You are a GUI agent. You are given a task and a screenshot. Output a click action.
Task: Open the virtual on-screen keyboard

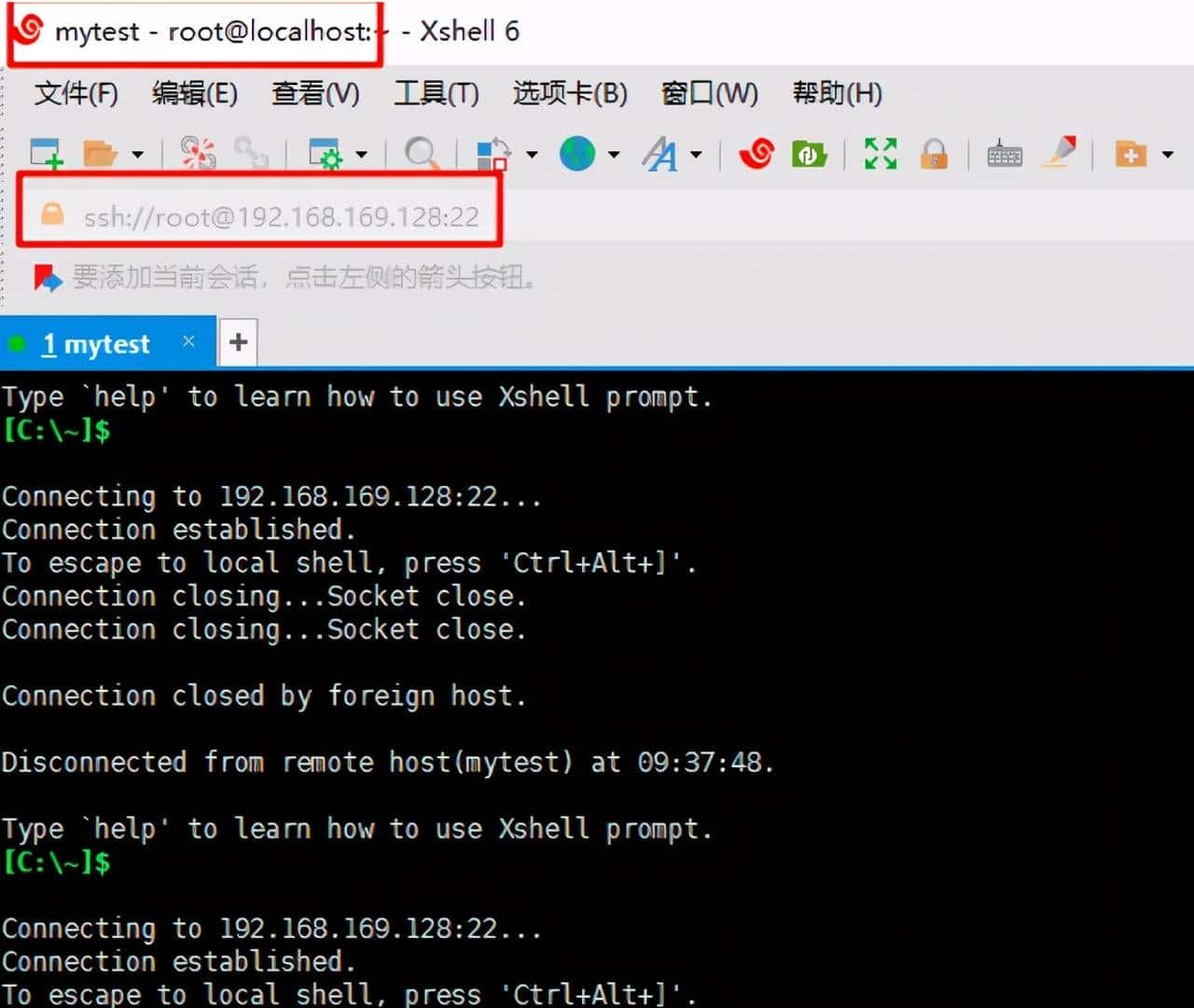(1003, 154)
